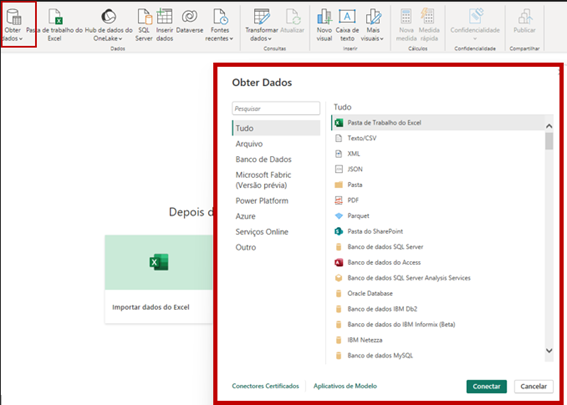
Task: Select the Parquet connector
Action: [x=438, y=216]
